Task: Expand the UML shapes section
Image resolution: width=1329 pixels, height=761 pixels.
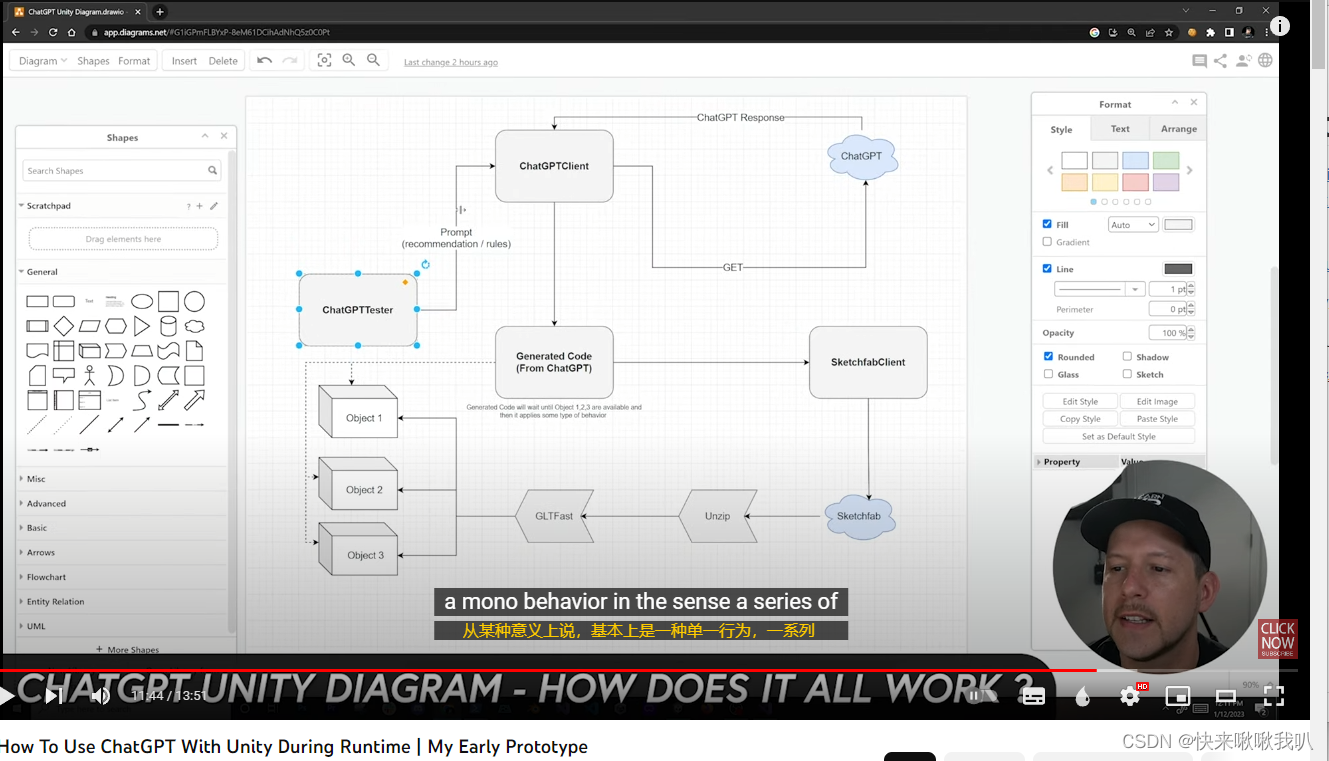Action: [33, 626]
